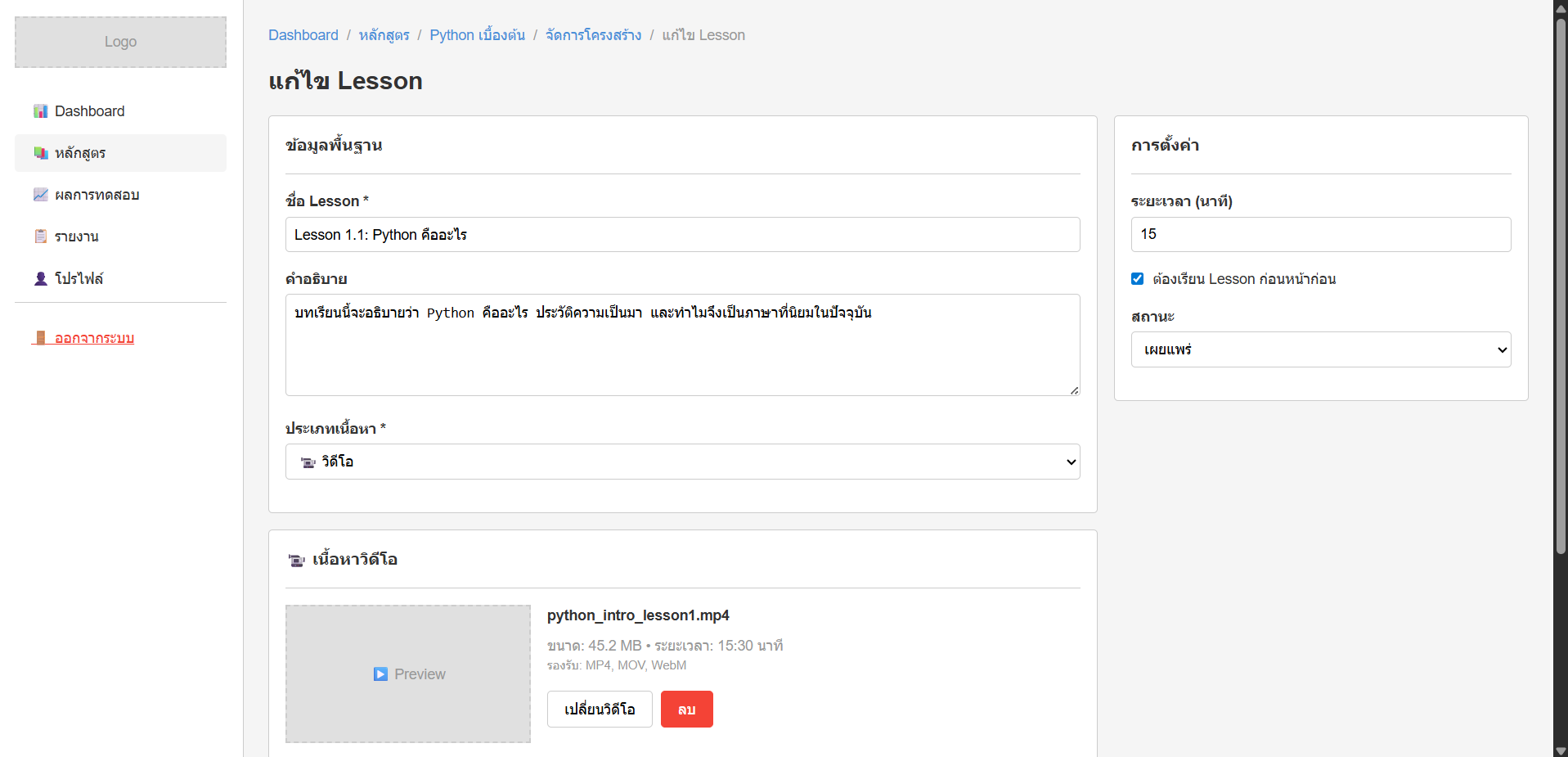Click the หลักสูตร books icon in sidebar
1568x757 pixels.
point(40,153)
